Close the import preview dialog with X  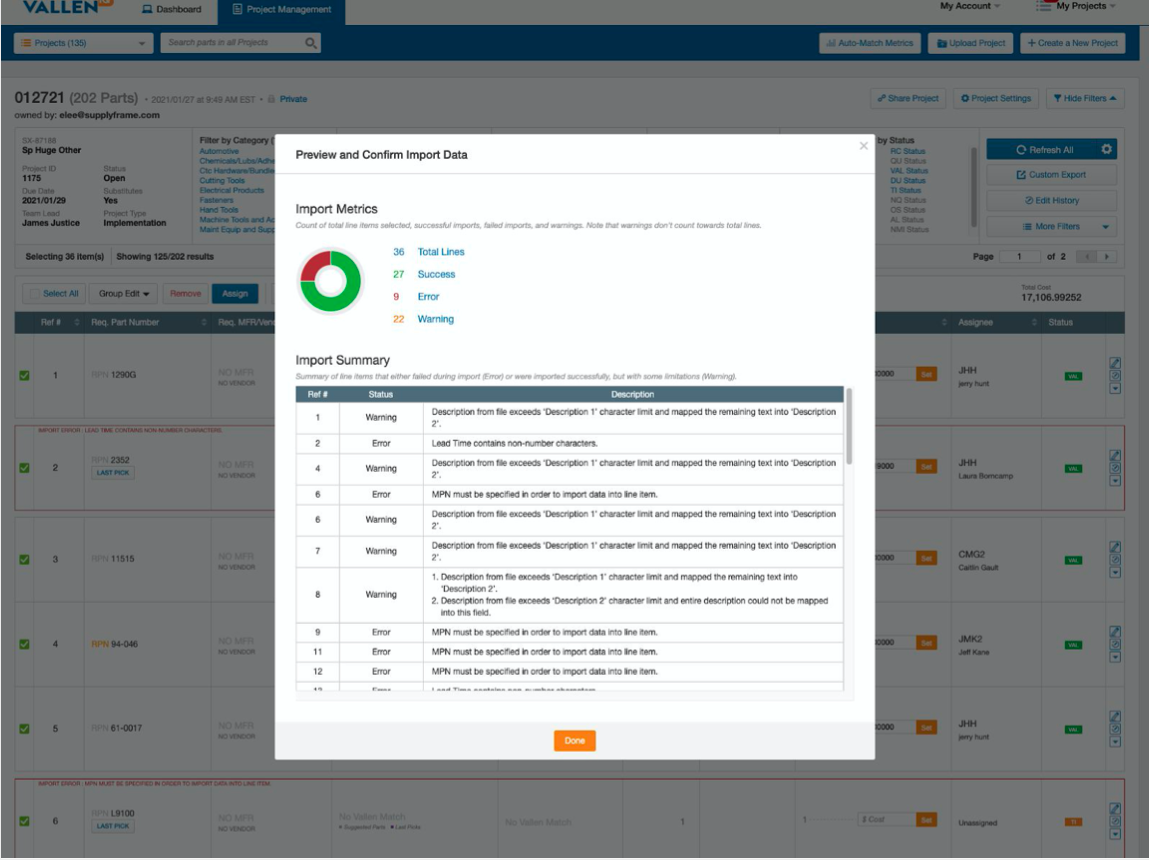[864, 146]
